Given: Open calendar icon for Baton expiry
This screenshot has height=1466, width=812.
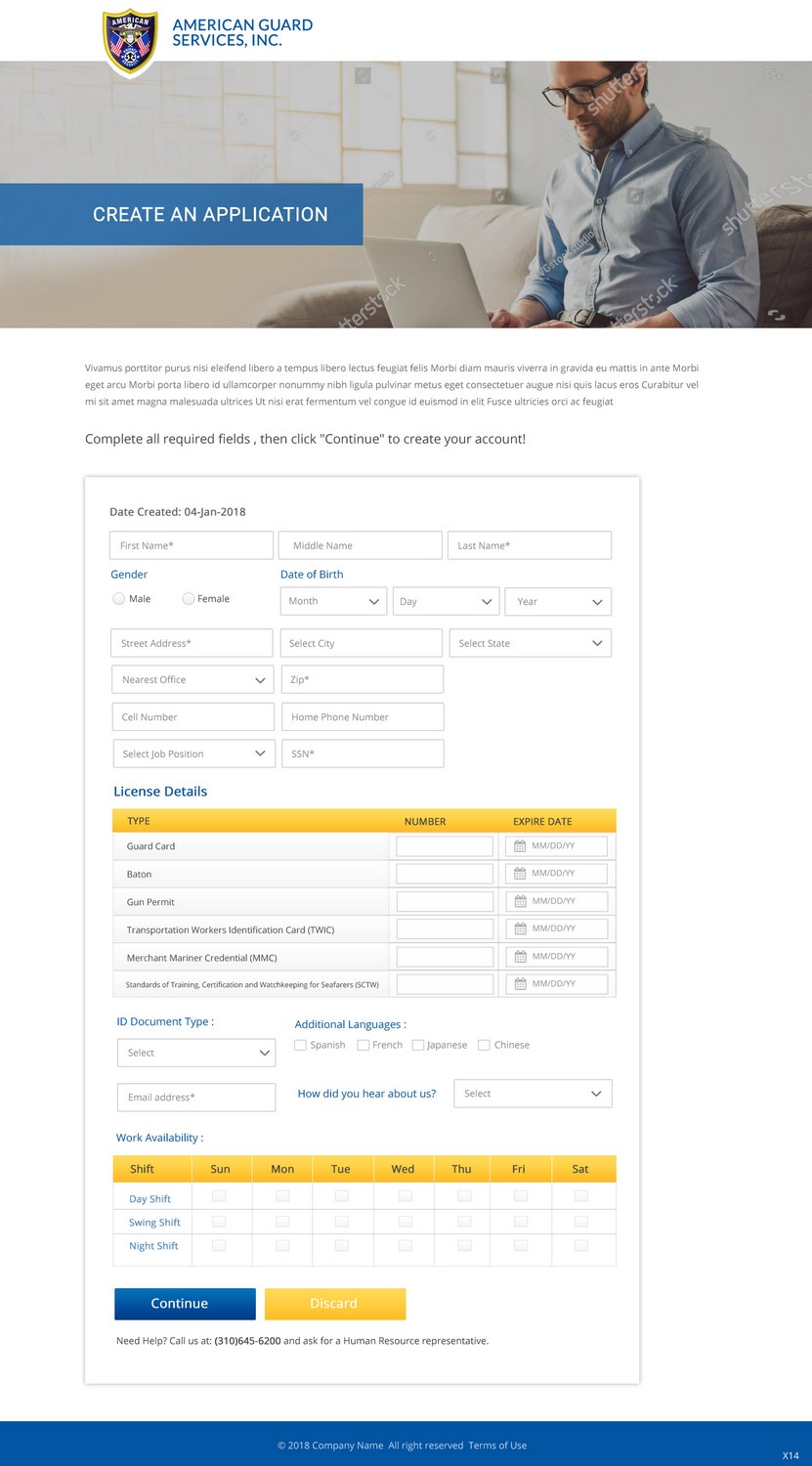Looking at the screenshot, I should point(520,874).
